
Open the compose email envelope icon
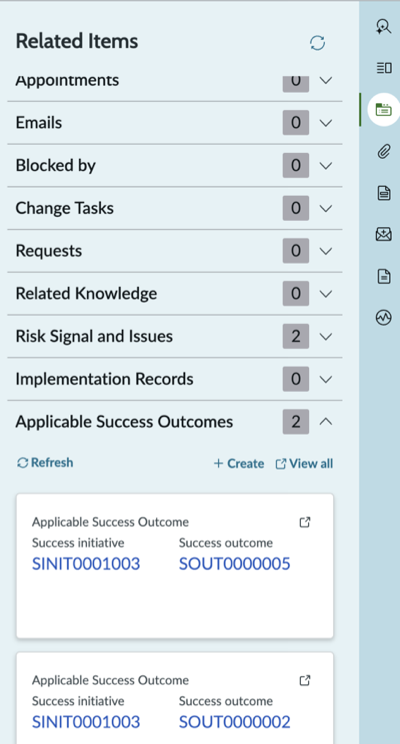click(x=384, y=234)
